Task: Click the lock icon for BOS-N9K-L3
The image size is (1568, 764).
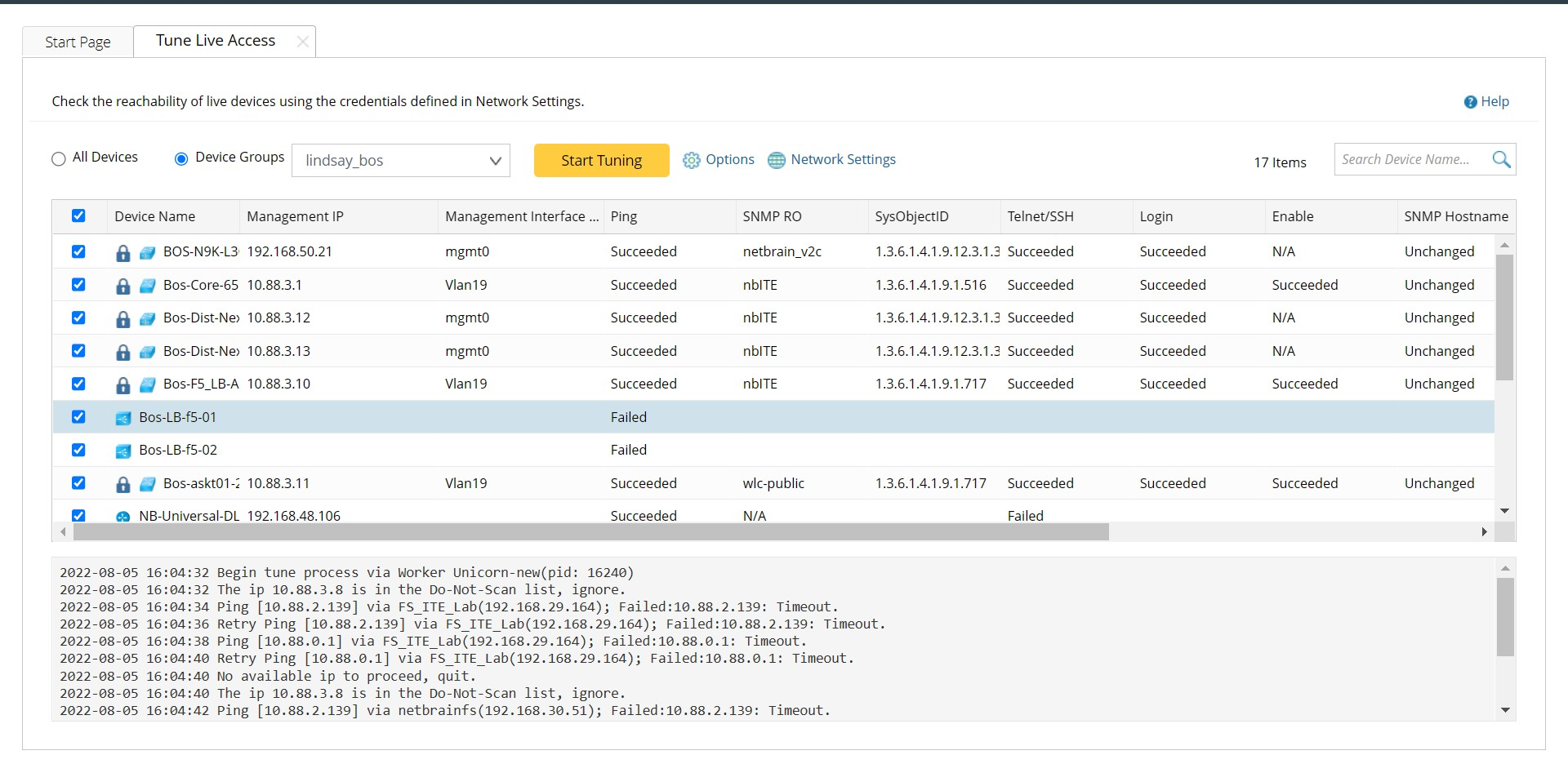Action: pyautogui.click(x=123, y=253)
